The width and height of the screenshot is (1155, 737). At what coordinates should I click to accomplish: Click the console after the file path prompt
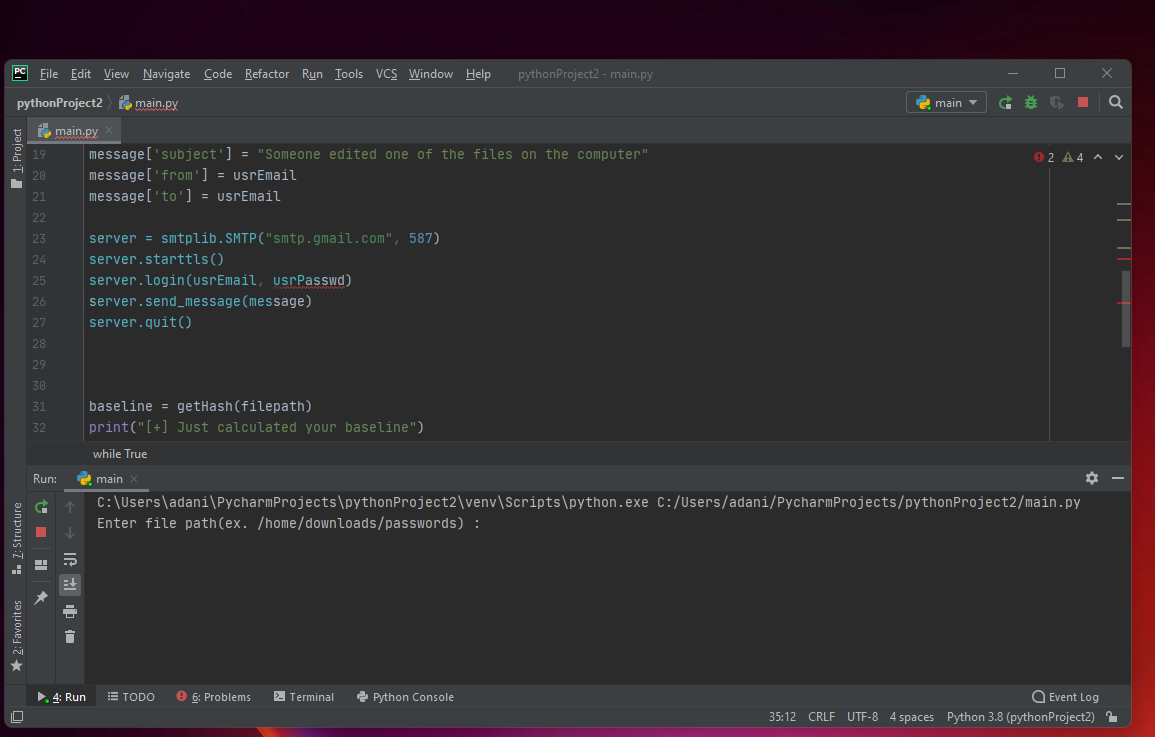click(500, 522)
